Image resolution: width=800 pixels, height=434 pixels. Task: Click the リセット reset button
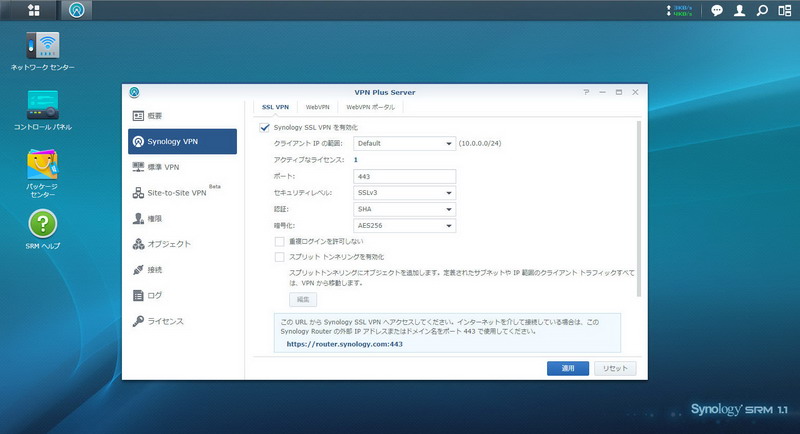(x=615, y=368)
